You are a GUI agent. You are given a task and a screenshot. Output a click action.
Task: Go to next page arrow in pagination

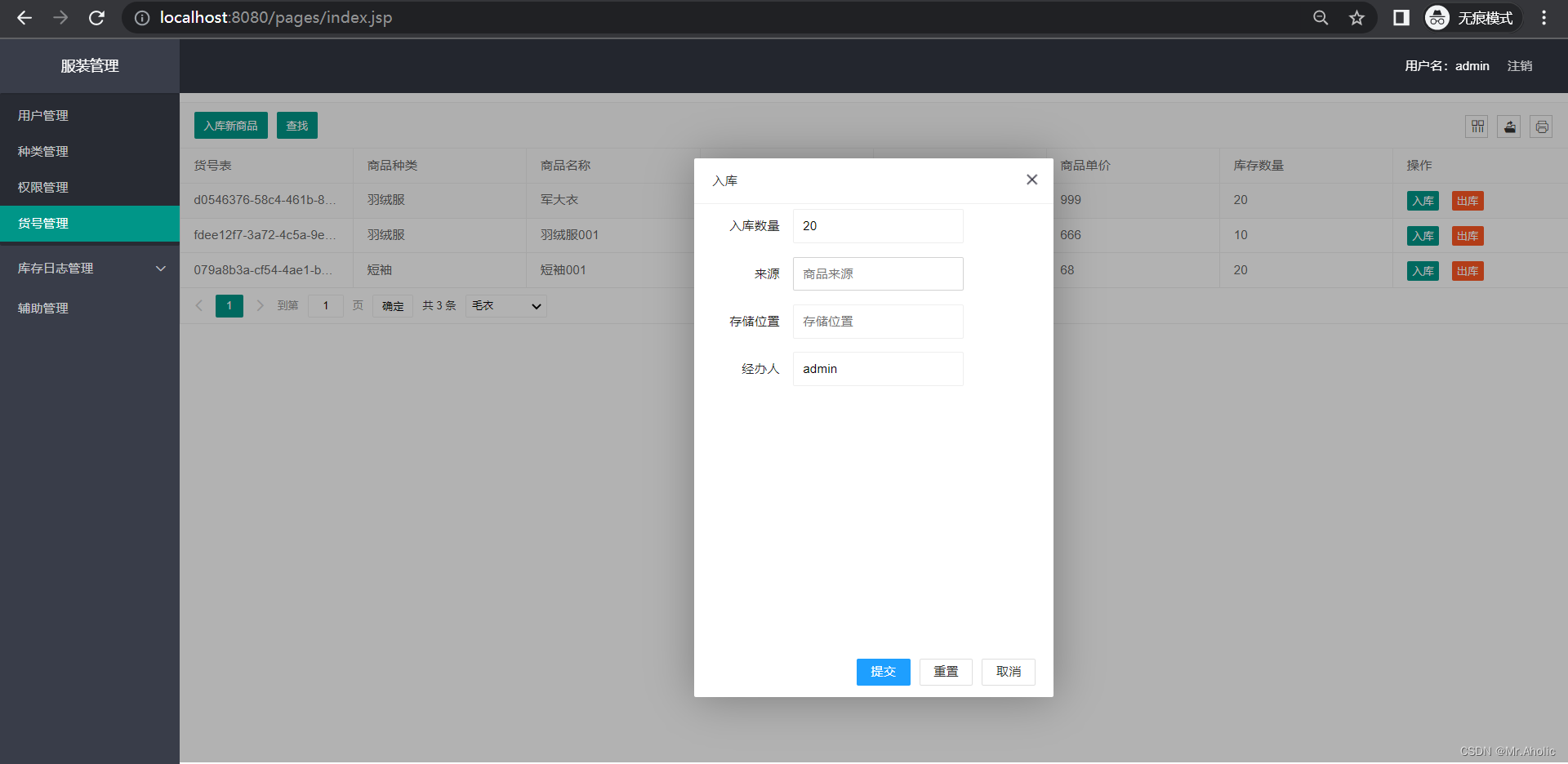260,306
